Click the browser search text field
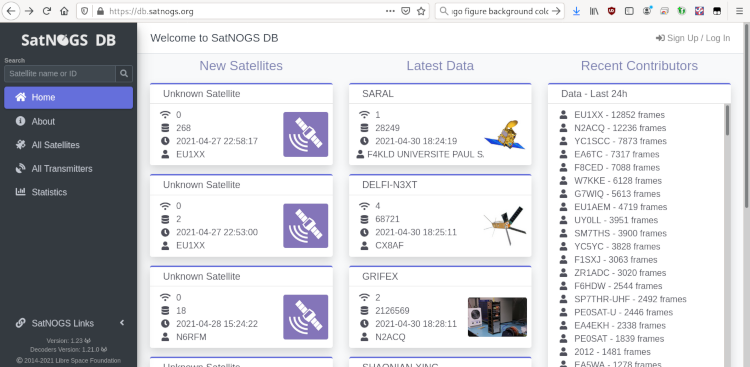Image resolution: width=750 pixels, height=367 pixels. 500,11
